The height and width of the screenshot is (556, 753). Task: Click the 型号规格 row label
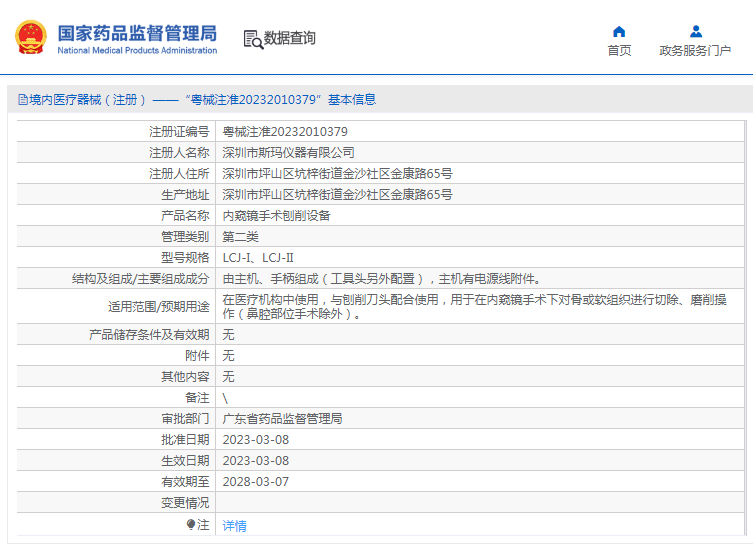point(185,258)
